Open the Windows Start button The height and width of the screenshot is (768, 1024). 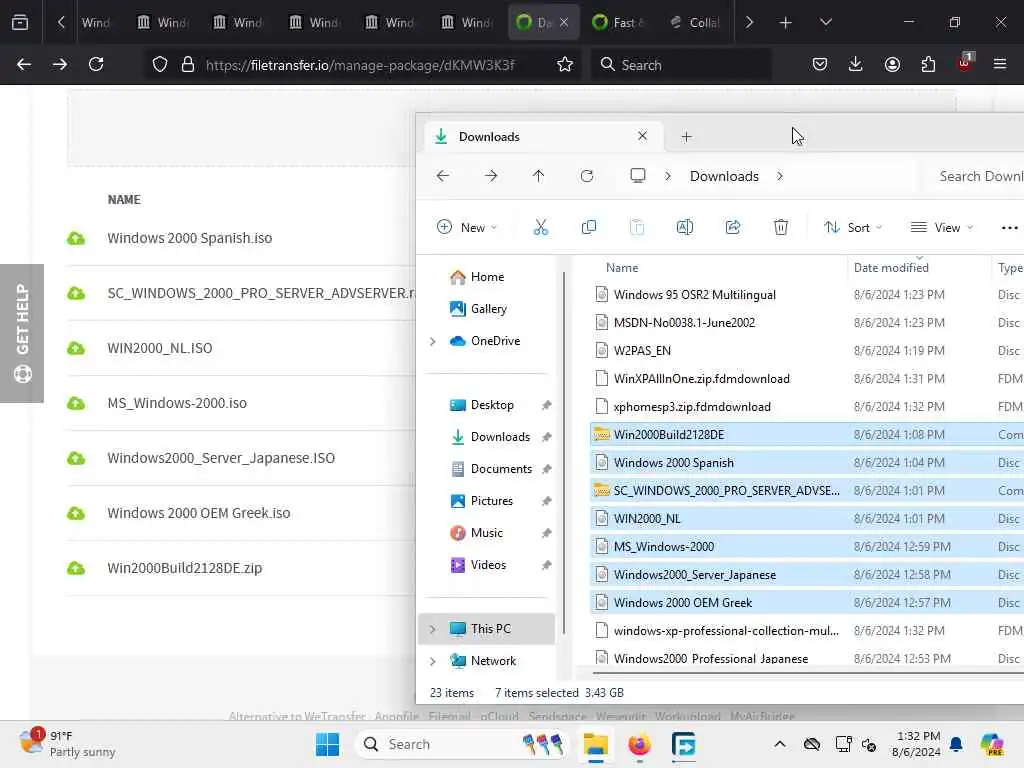click(327, 744)
